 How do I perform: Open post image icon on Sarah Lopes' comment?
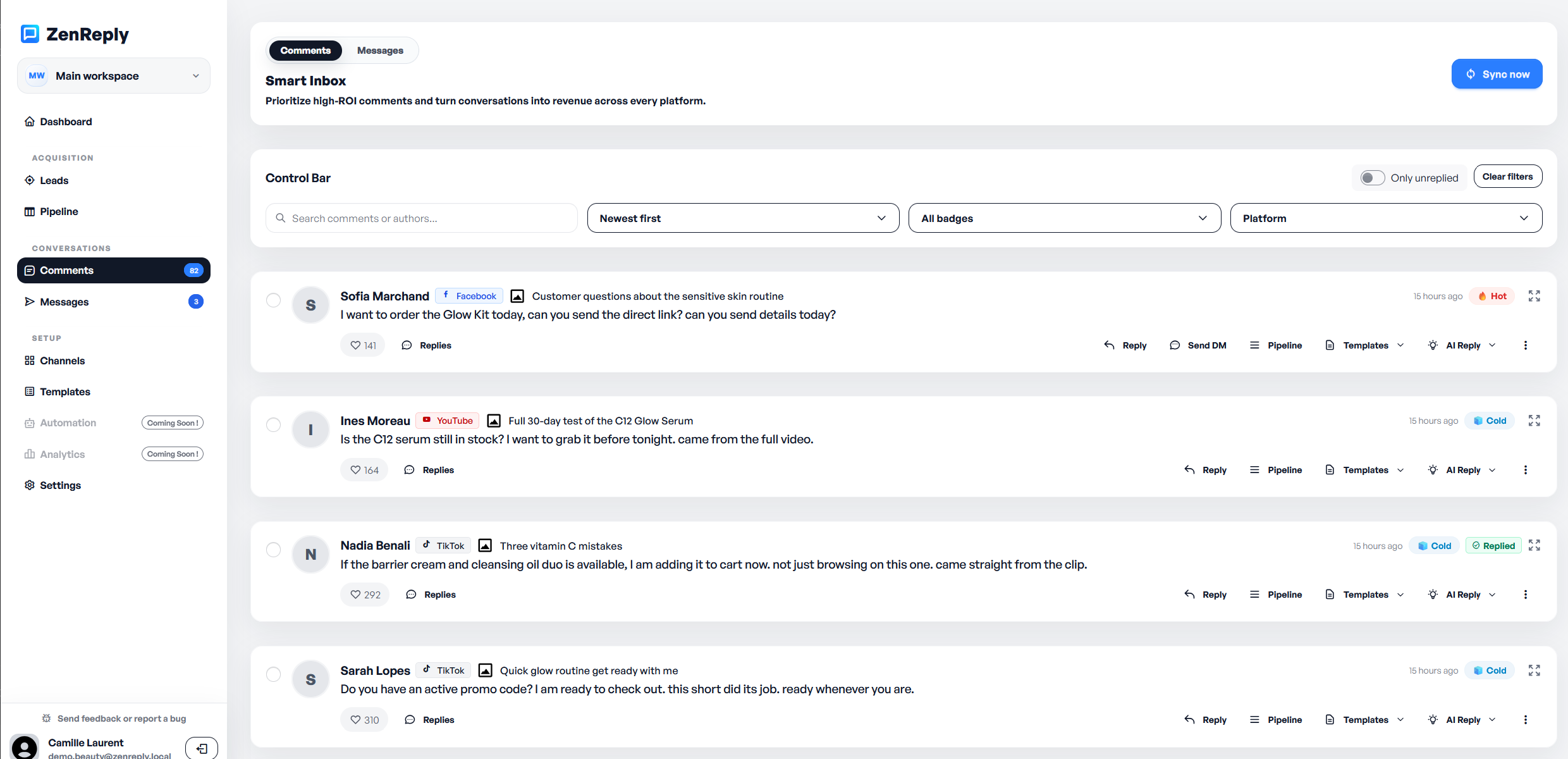coord(485,670)
